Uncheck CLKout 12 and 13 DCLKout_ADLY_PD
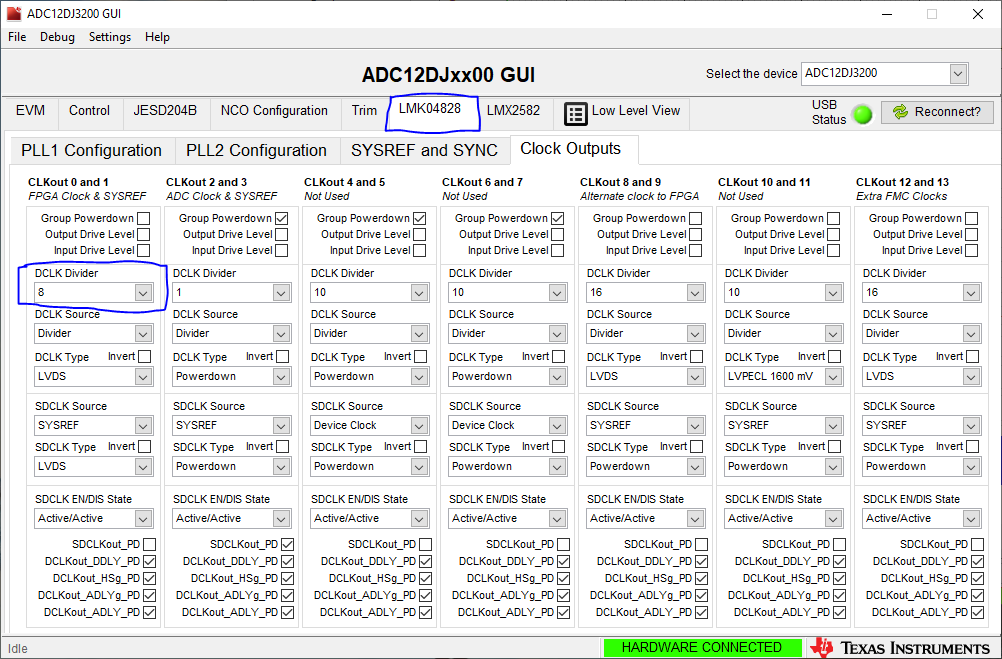 pos(978,612)
